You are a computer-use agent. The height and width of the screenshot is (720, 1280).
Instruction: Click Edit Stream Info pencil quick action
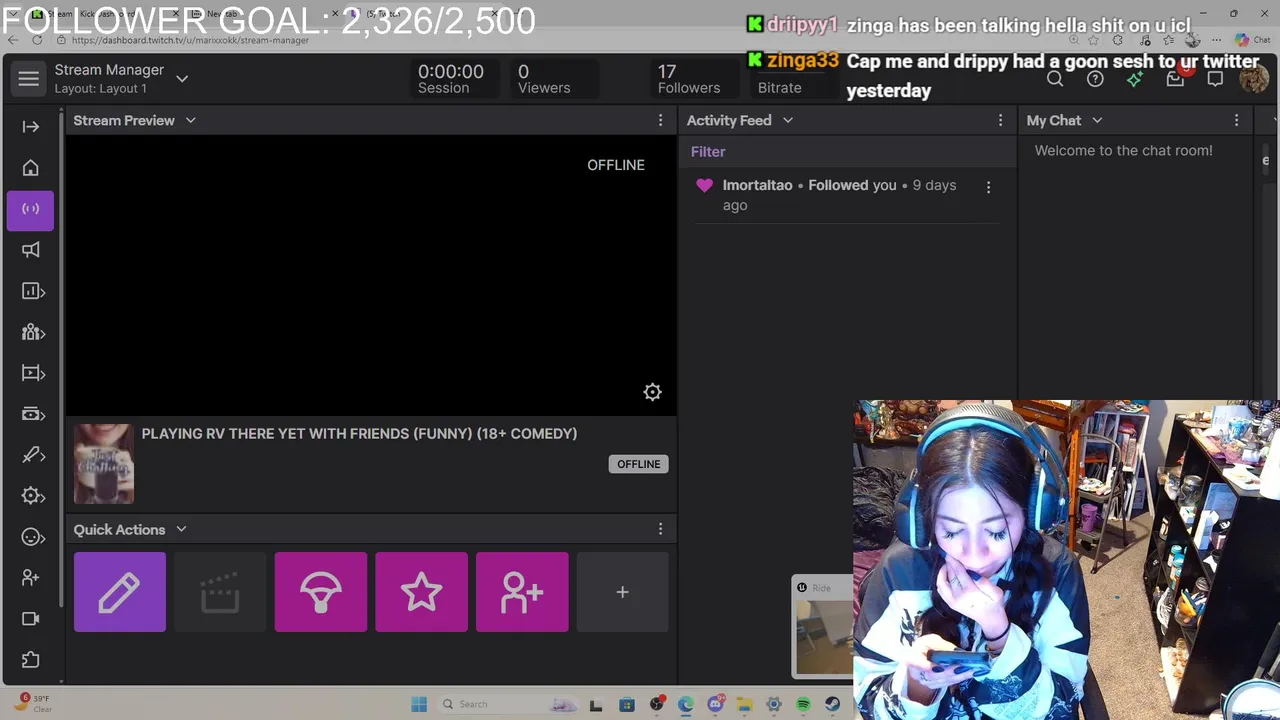(120, 592)
